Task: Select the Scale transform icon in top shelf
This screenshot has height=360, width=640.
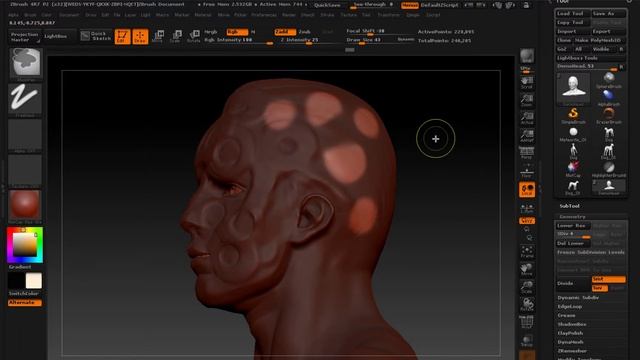Action: point(176,36)
